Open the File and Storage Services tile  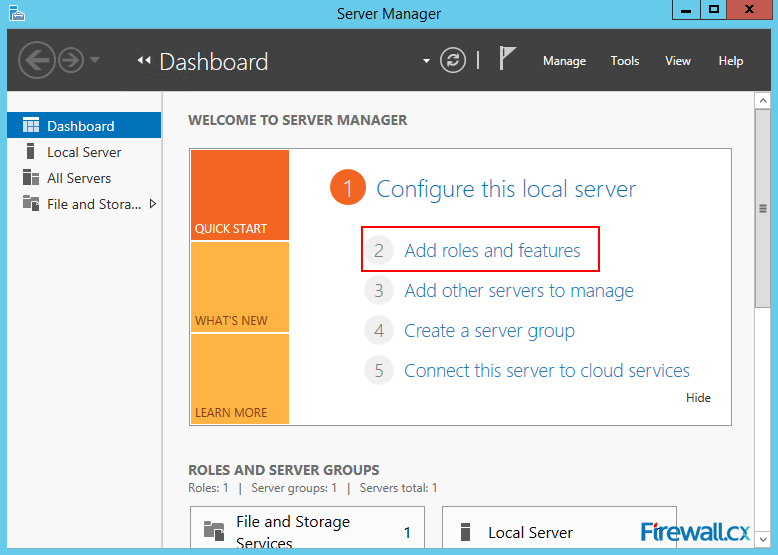pyautogui.click(x=307, y=527)
